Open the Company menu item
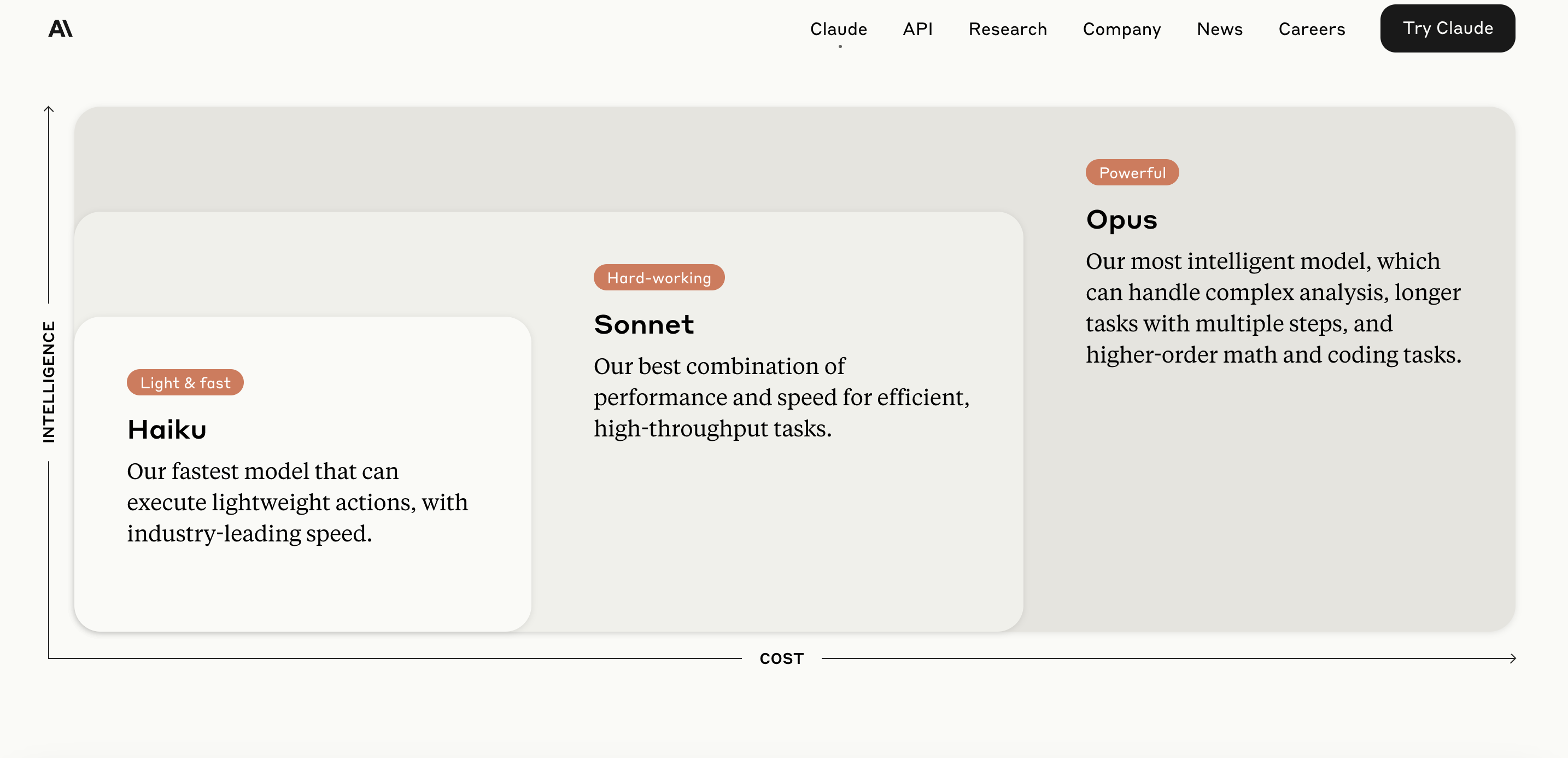1568x758 pixels. point(1121,28)
